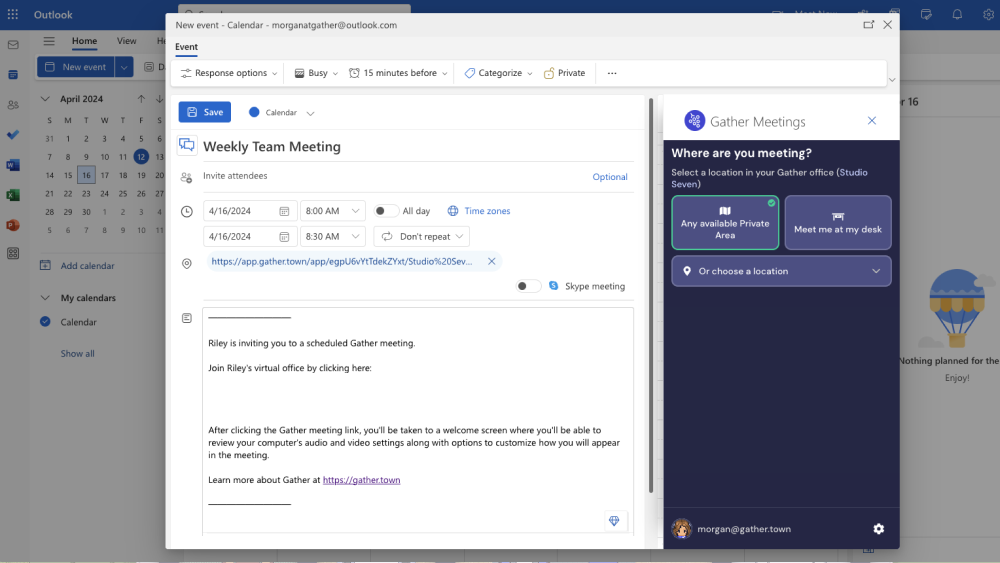This screenshot has width=1000, height=563.
Task: Open end date calendar picker icon
Action: (x=284, y=237)
